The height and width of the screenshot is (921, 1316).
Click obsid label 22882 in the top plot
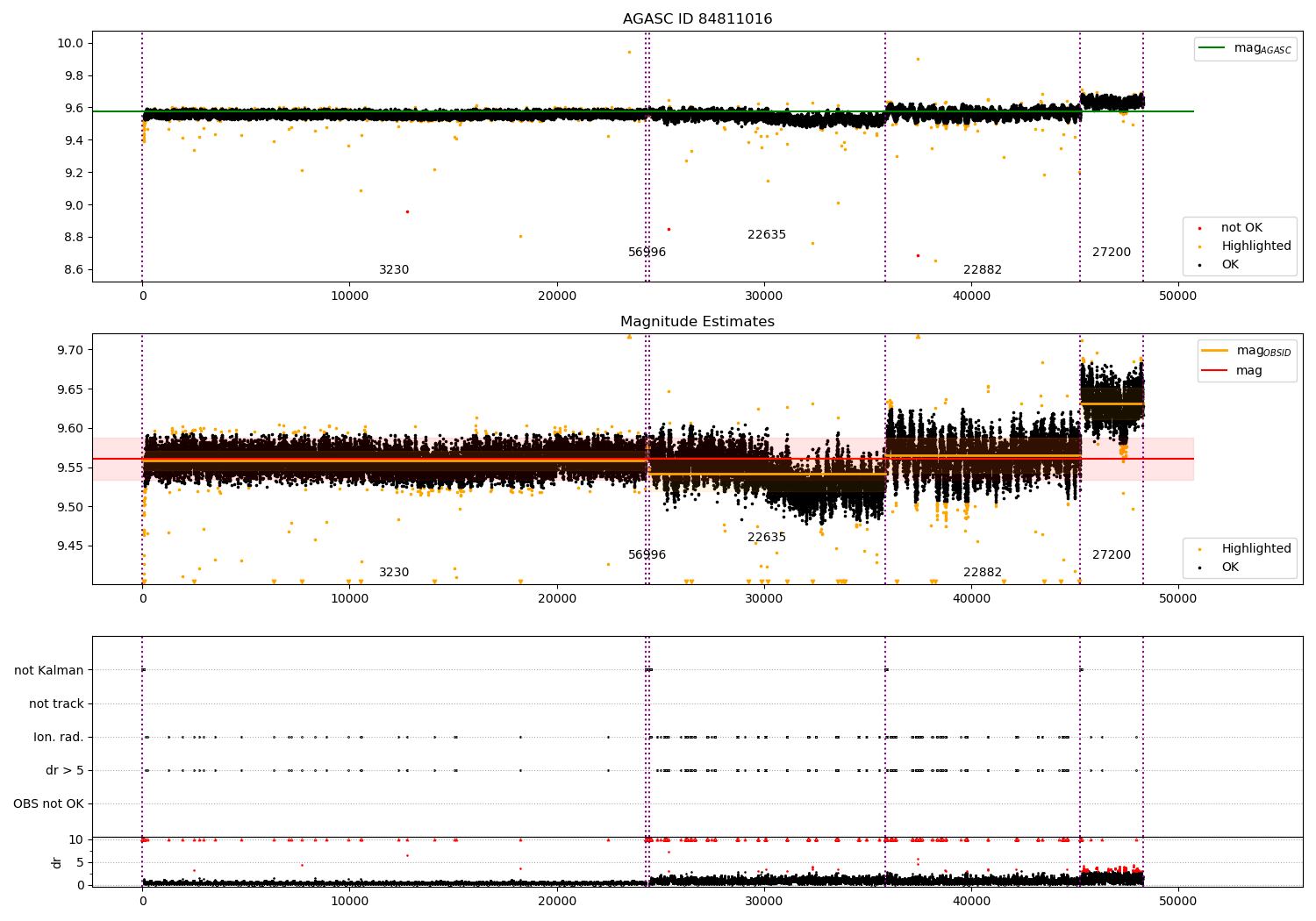(983, 270)
